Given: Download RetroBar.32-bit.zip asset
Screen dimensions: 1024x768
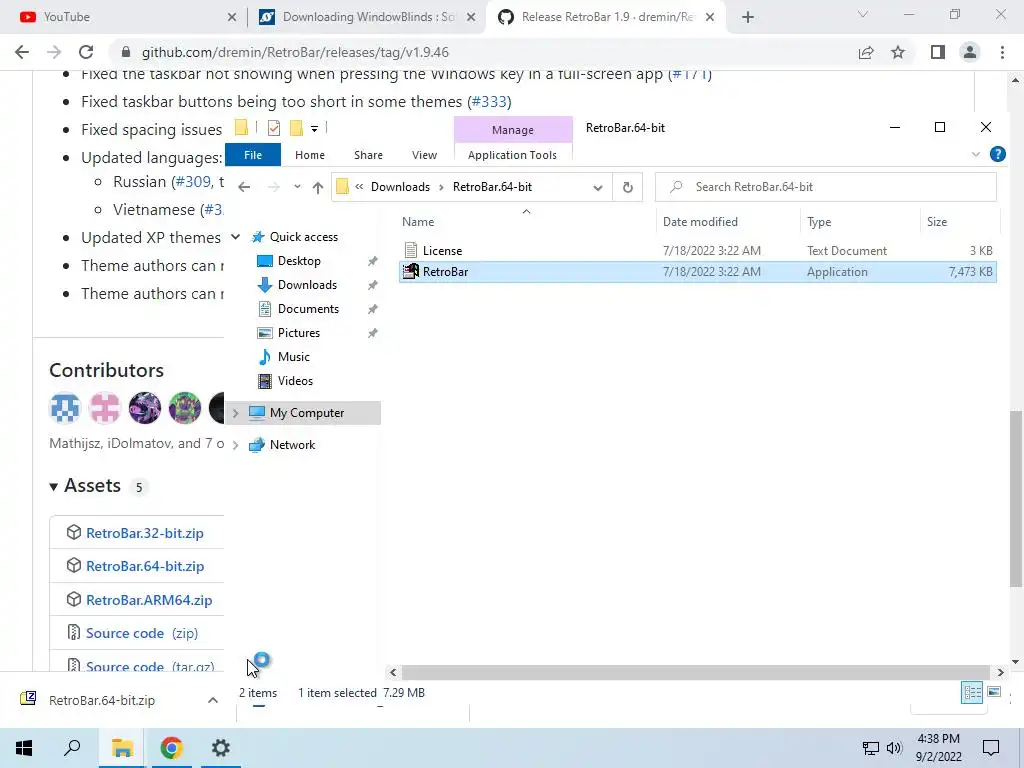Looking at the screenshot, I should pyautogui.click(x=145, y=533).
